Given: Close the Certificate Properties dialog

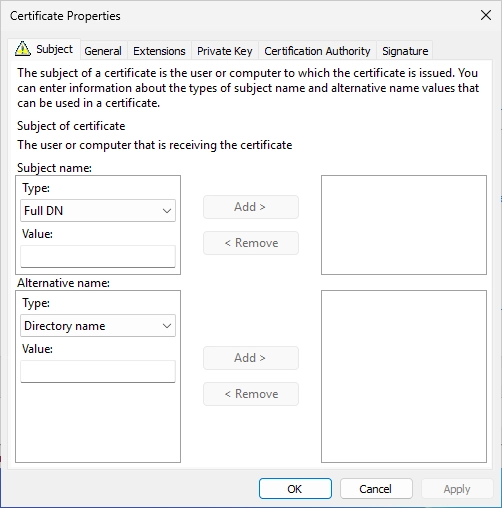Looking at the screenshot, I should (x=486, y=15).
